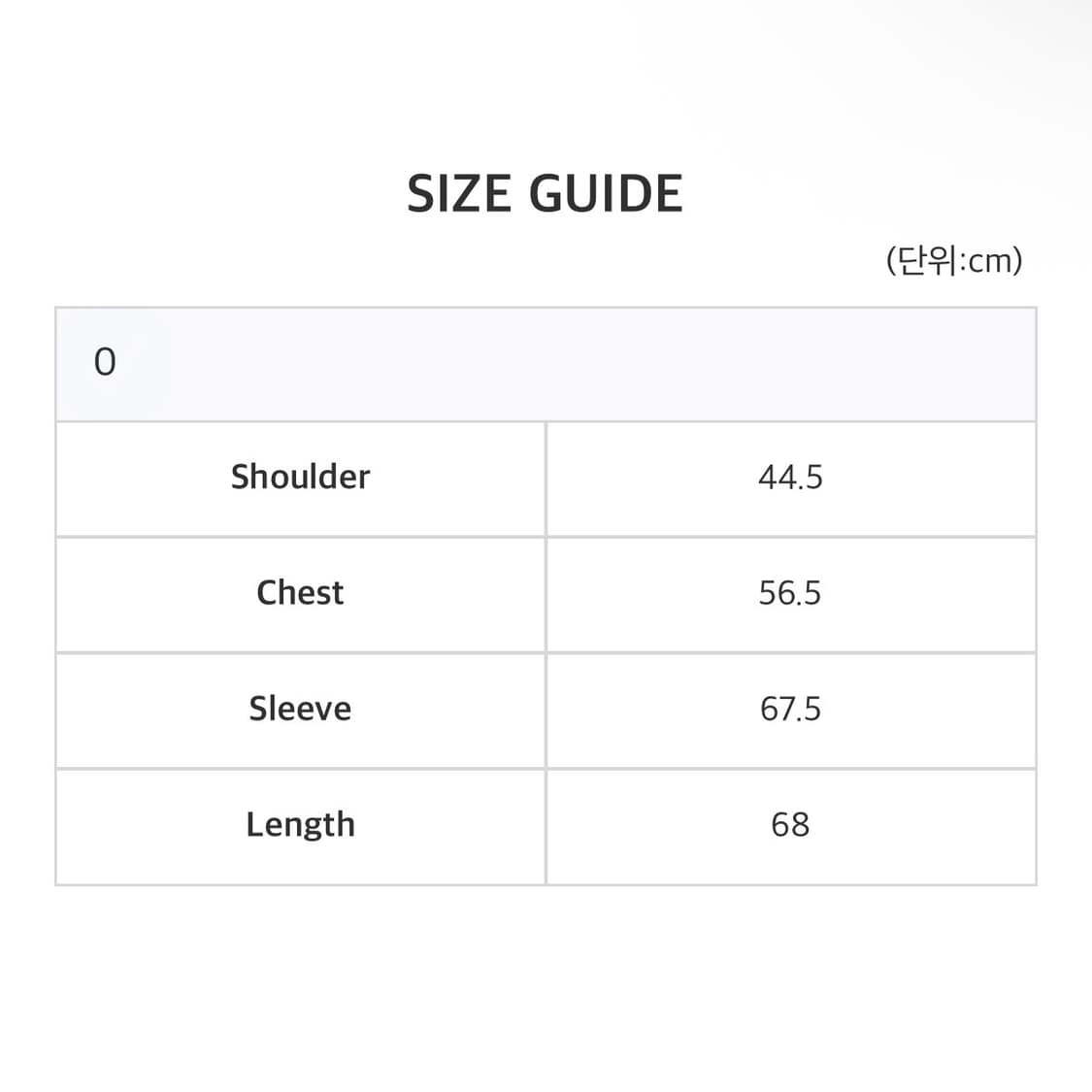This screenshot has height=1092, width=1092.
Task: Click the cm text in unit label
Action: pyautogui.click(x=991, y=261)
